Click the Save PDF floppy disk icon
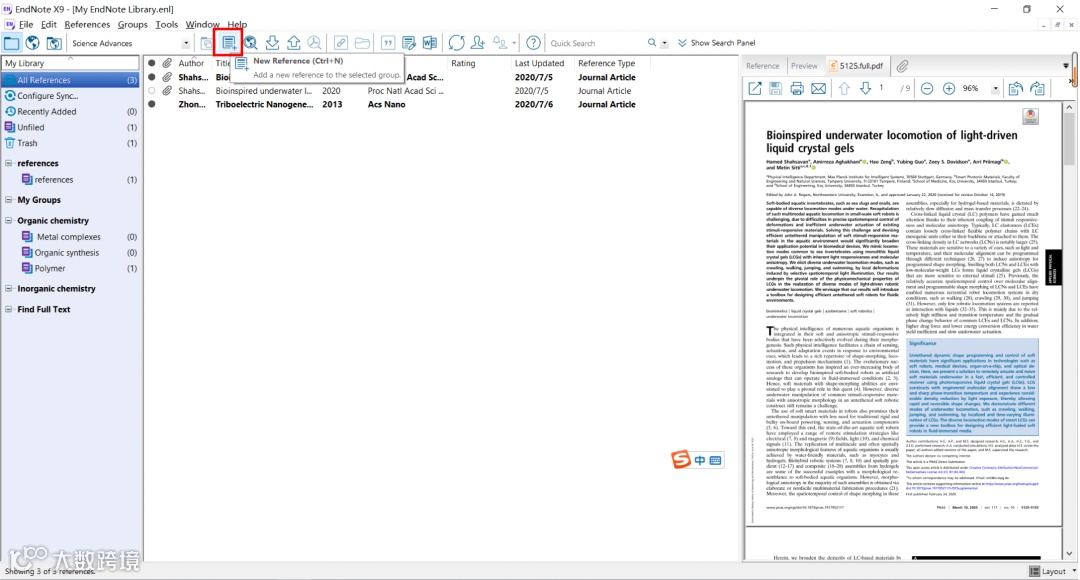 [x=776, y=88]
